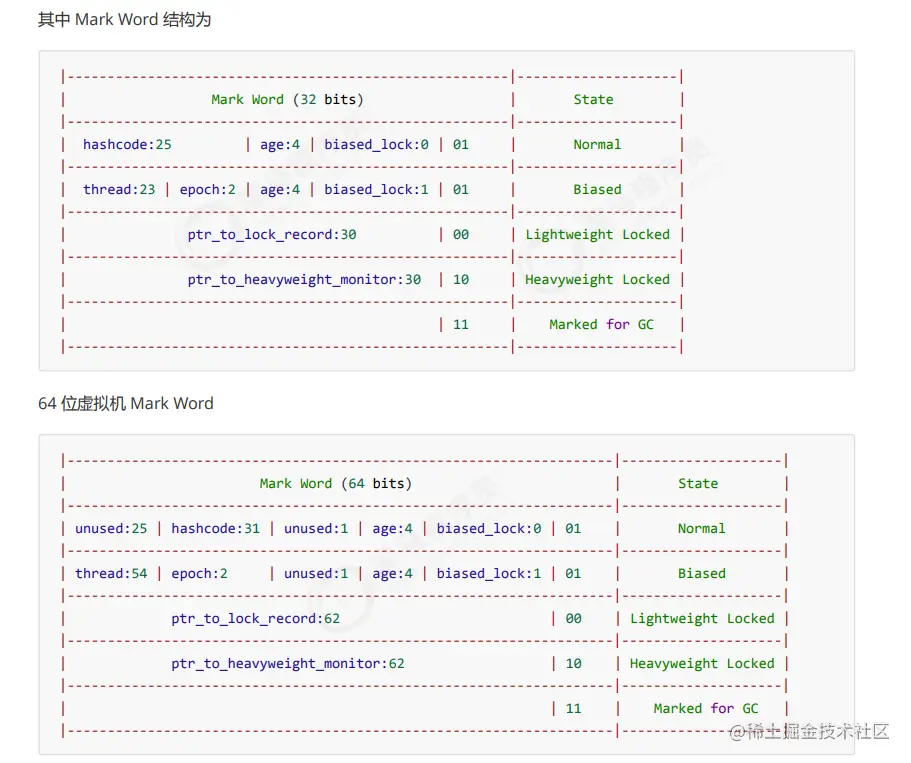
Task: Click '01' in the hashcode:25 row
Action: (461, 145)
